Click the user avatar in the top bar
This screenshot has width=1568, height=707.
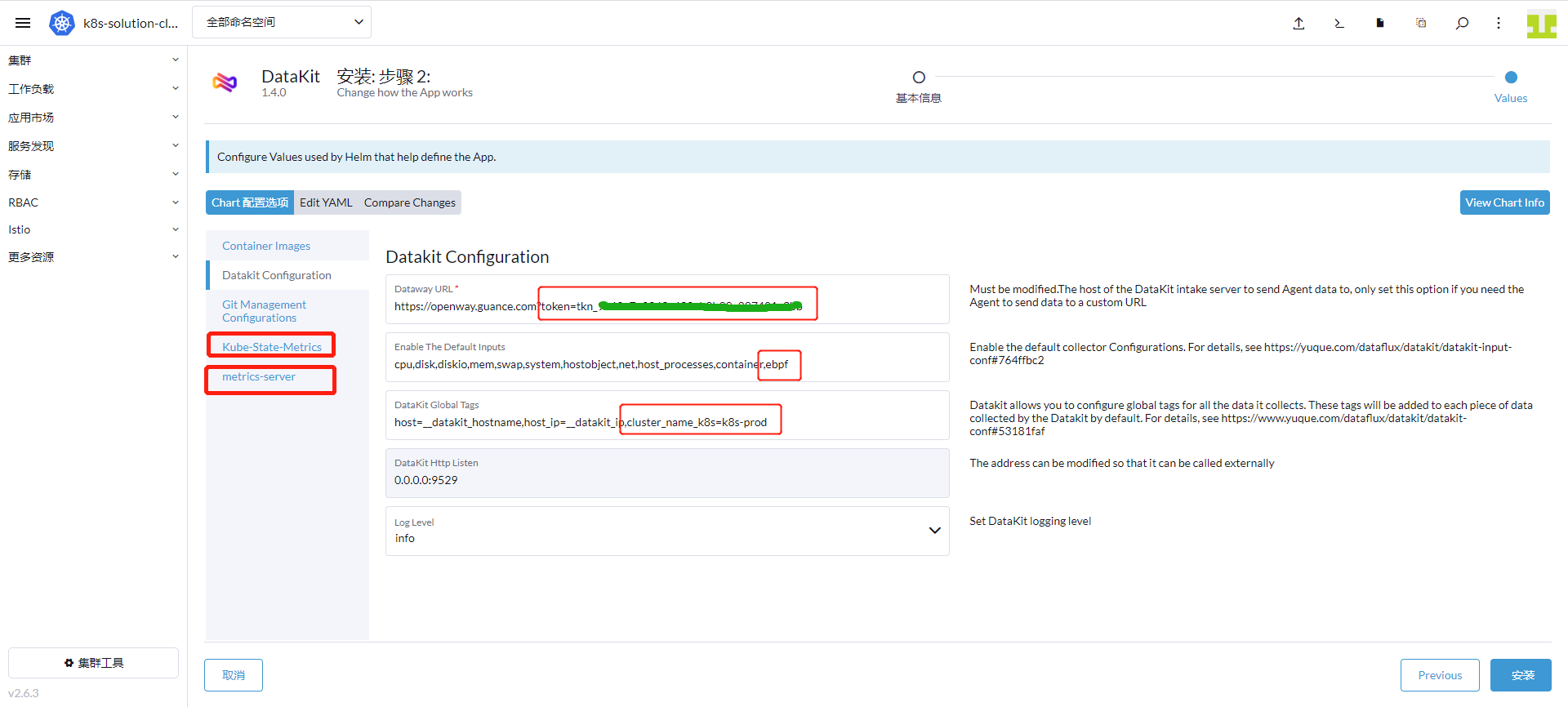click(x=1541, y=24)
